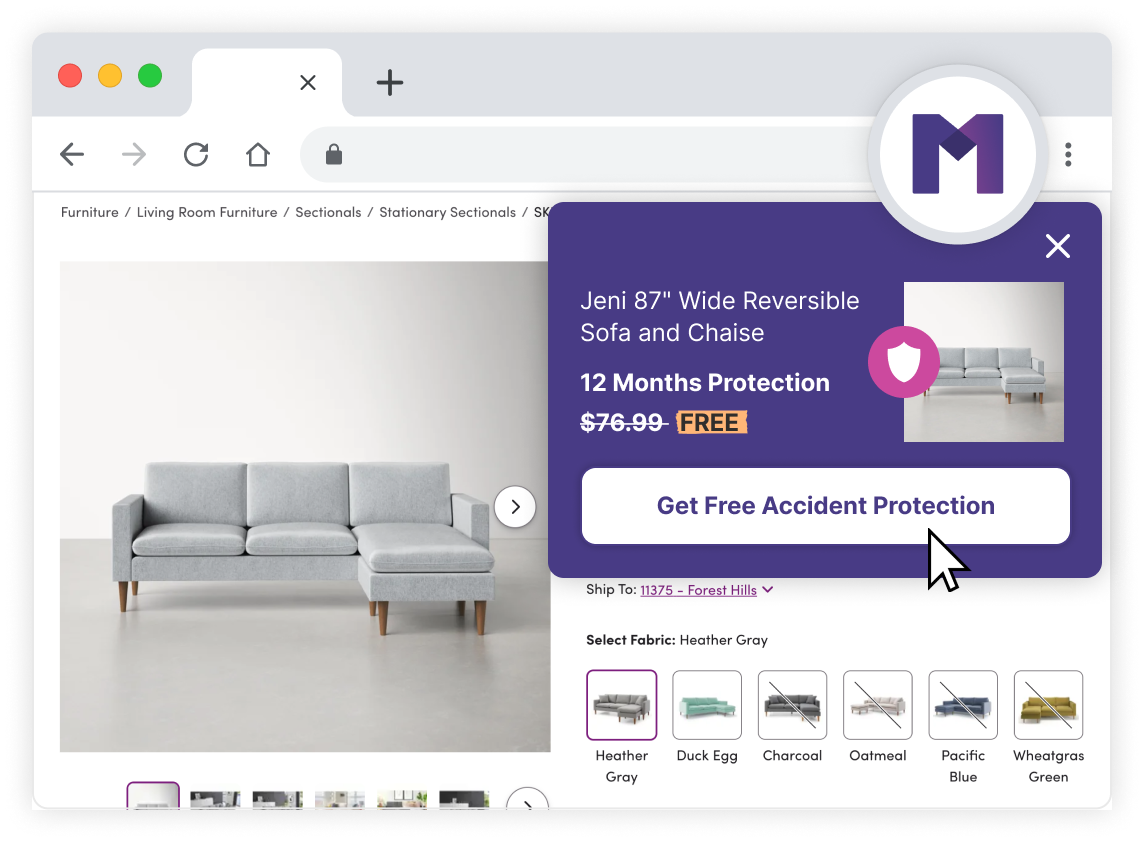
Task: Click Get Free Accident Protection button
Action: (825, 506)
